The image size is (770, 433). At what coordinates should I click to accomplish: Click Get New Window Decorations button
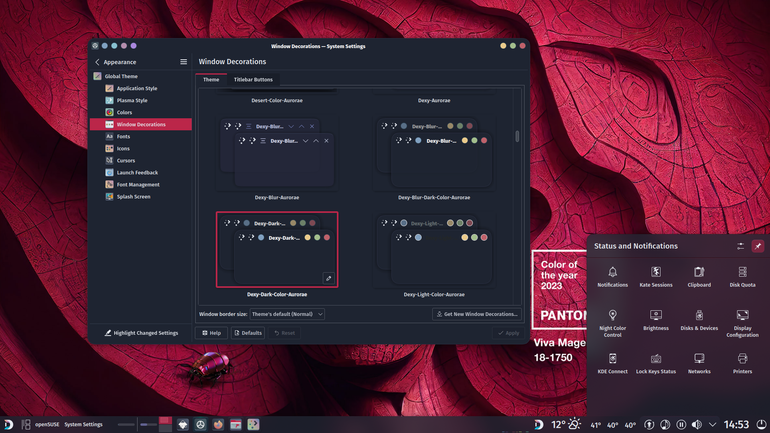476,314
